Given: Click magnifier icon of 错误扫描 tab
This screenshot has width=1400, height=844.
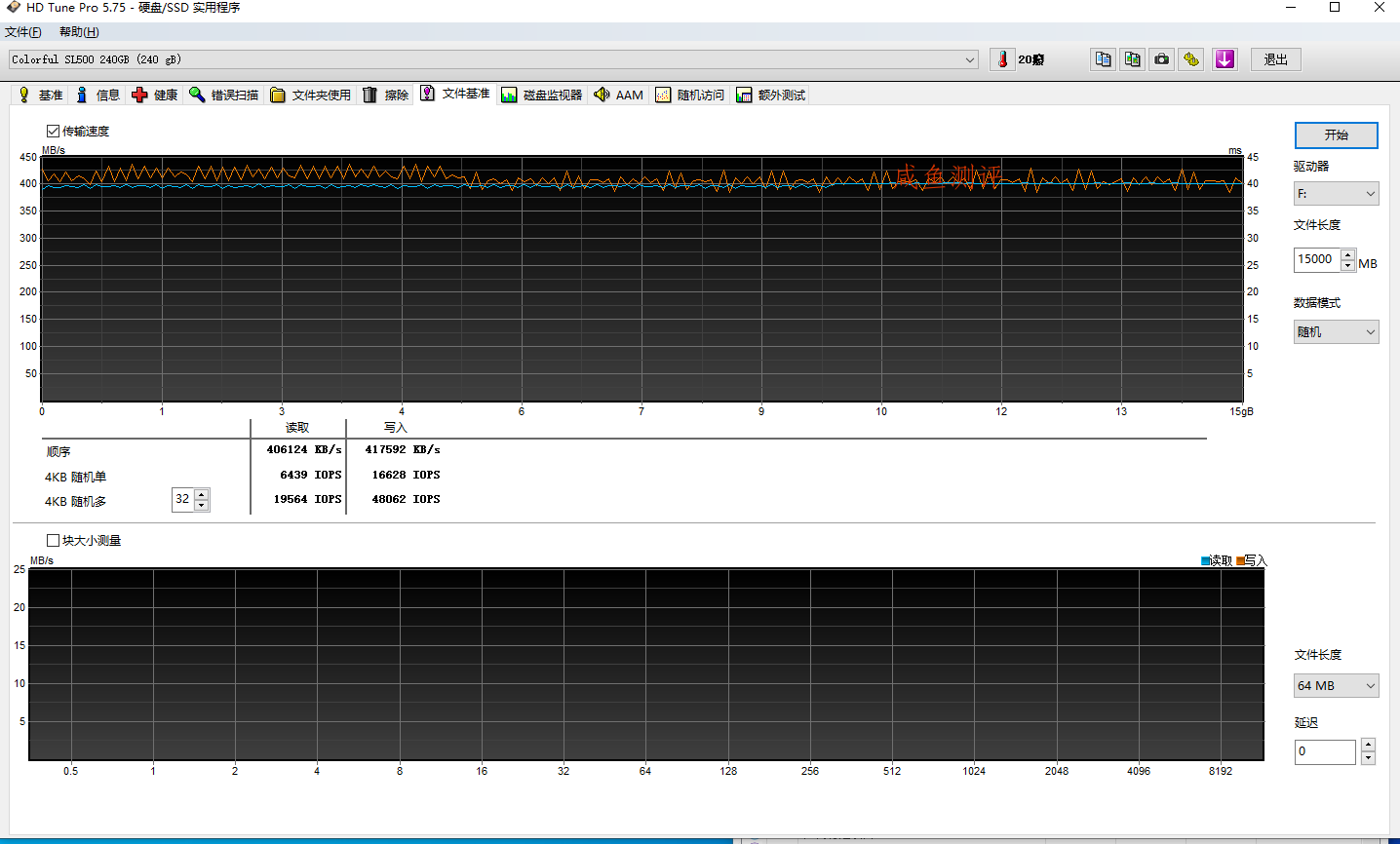Looking at the screenshot, I should coord(197,95).
